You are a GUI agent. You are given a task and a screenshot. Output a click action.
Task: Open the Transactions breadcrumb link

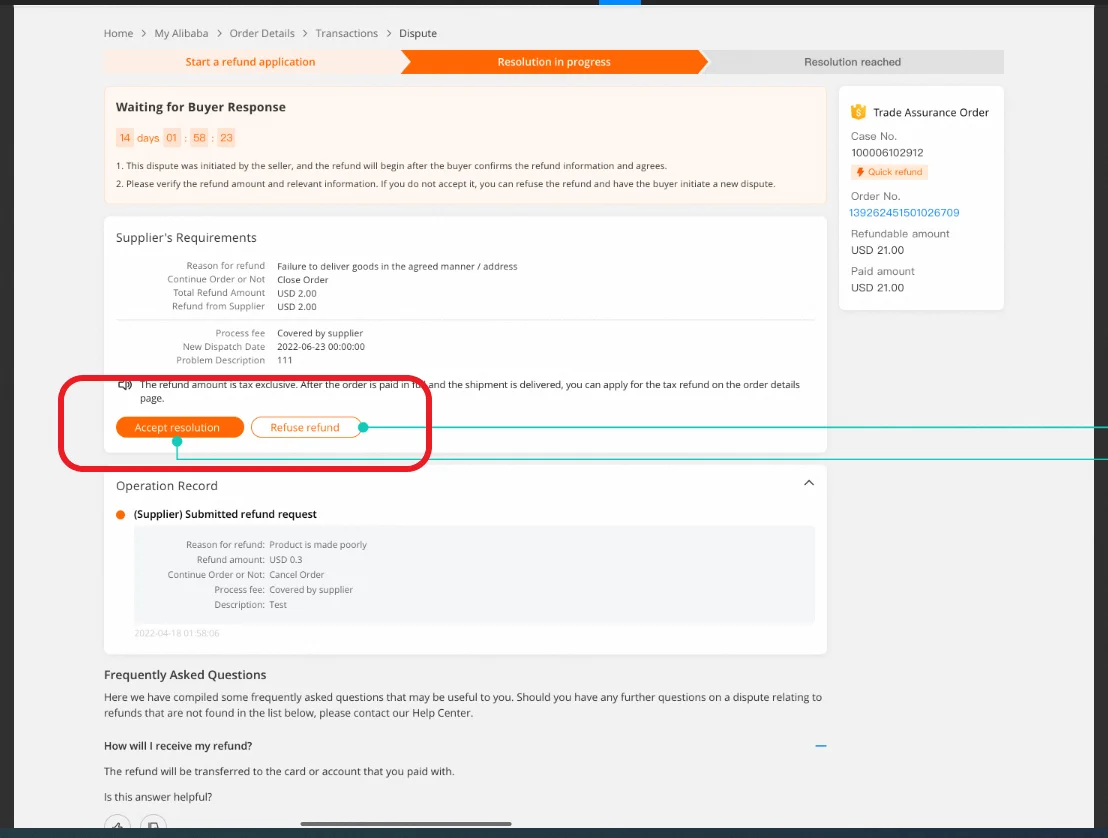coord(346,33)
